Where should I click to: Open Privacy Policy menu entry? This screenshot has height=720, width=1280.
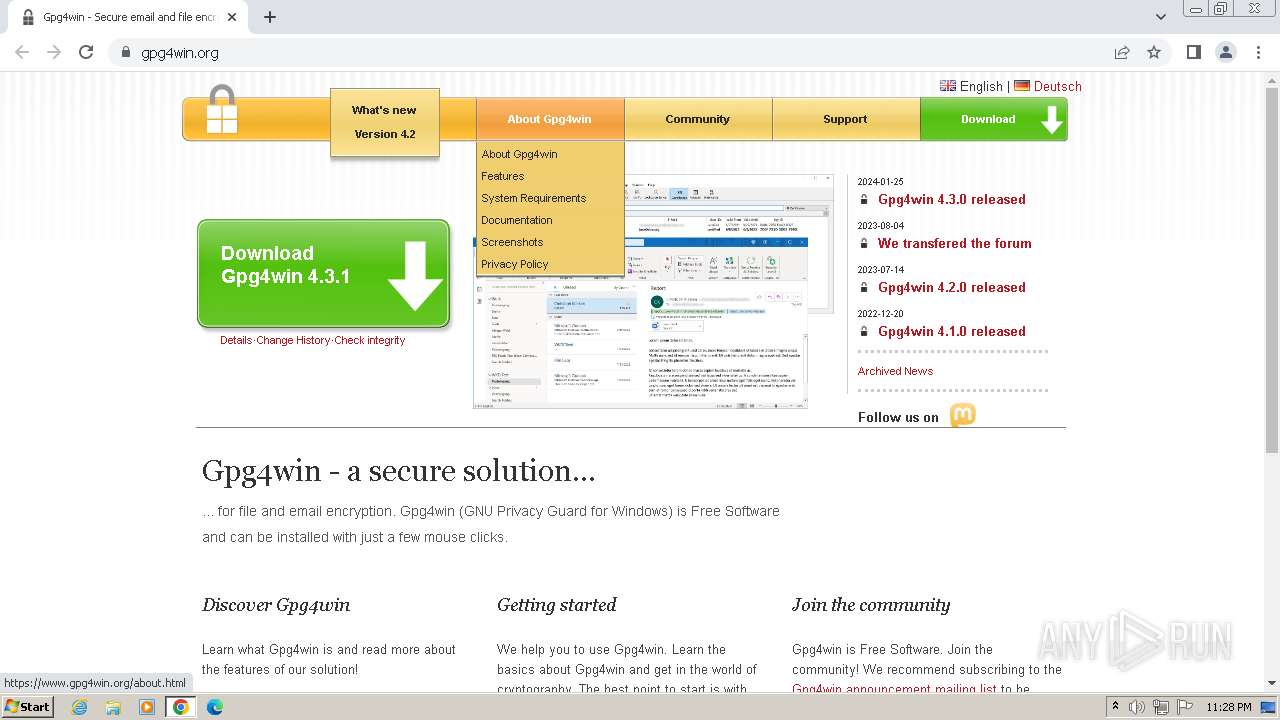pyautogui.click(x=514, y=264)
